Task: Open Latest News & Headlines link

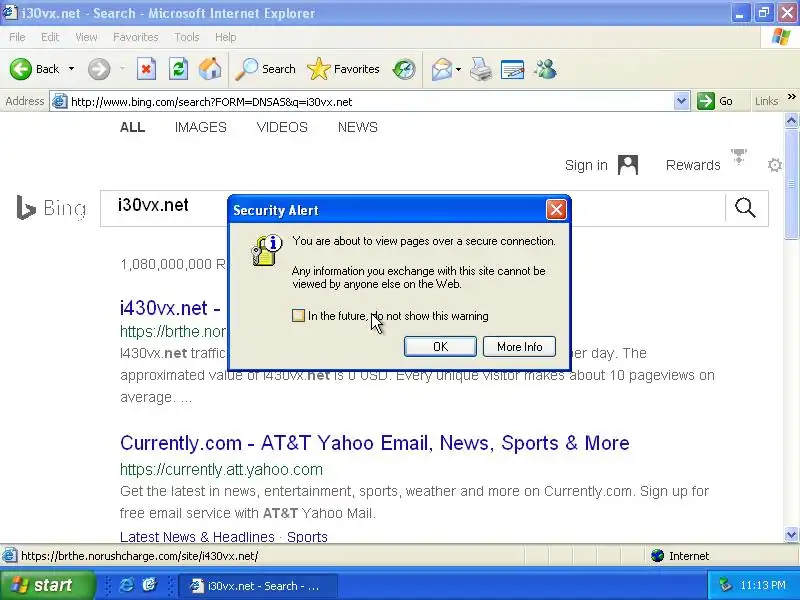Action: (x=197, y=537)
